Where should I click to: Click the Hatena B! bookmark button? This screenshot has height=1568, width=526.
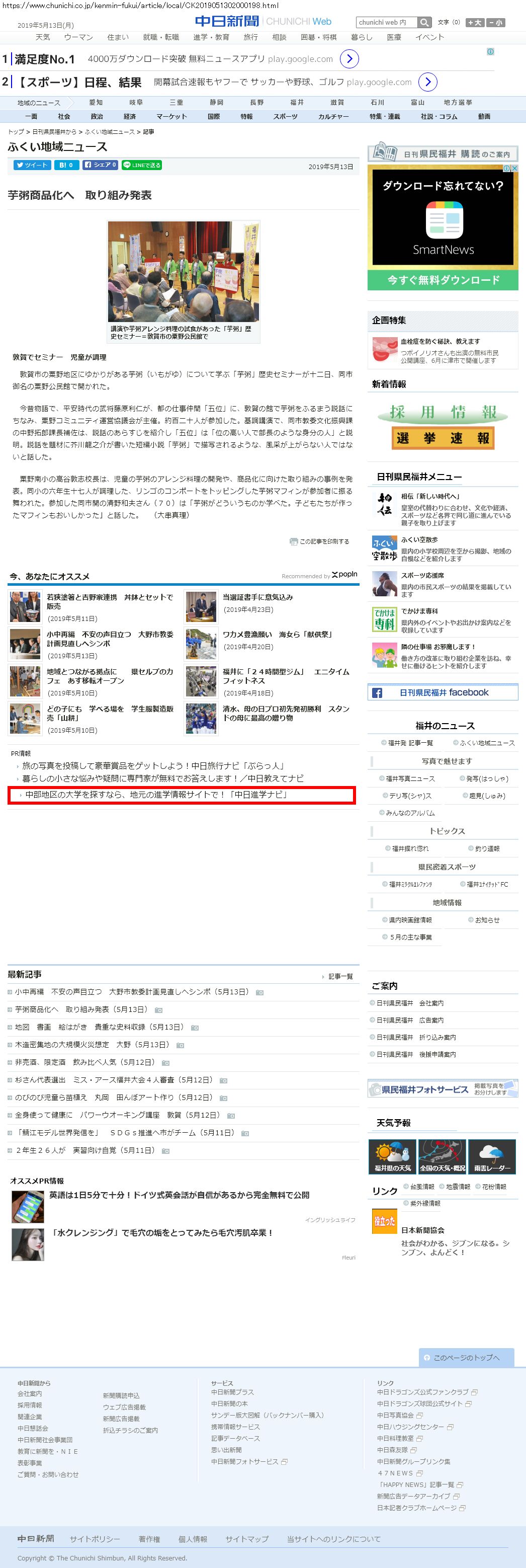(67, 165)
